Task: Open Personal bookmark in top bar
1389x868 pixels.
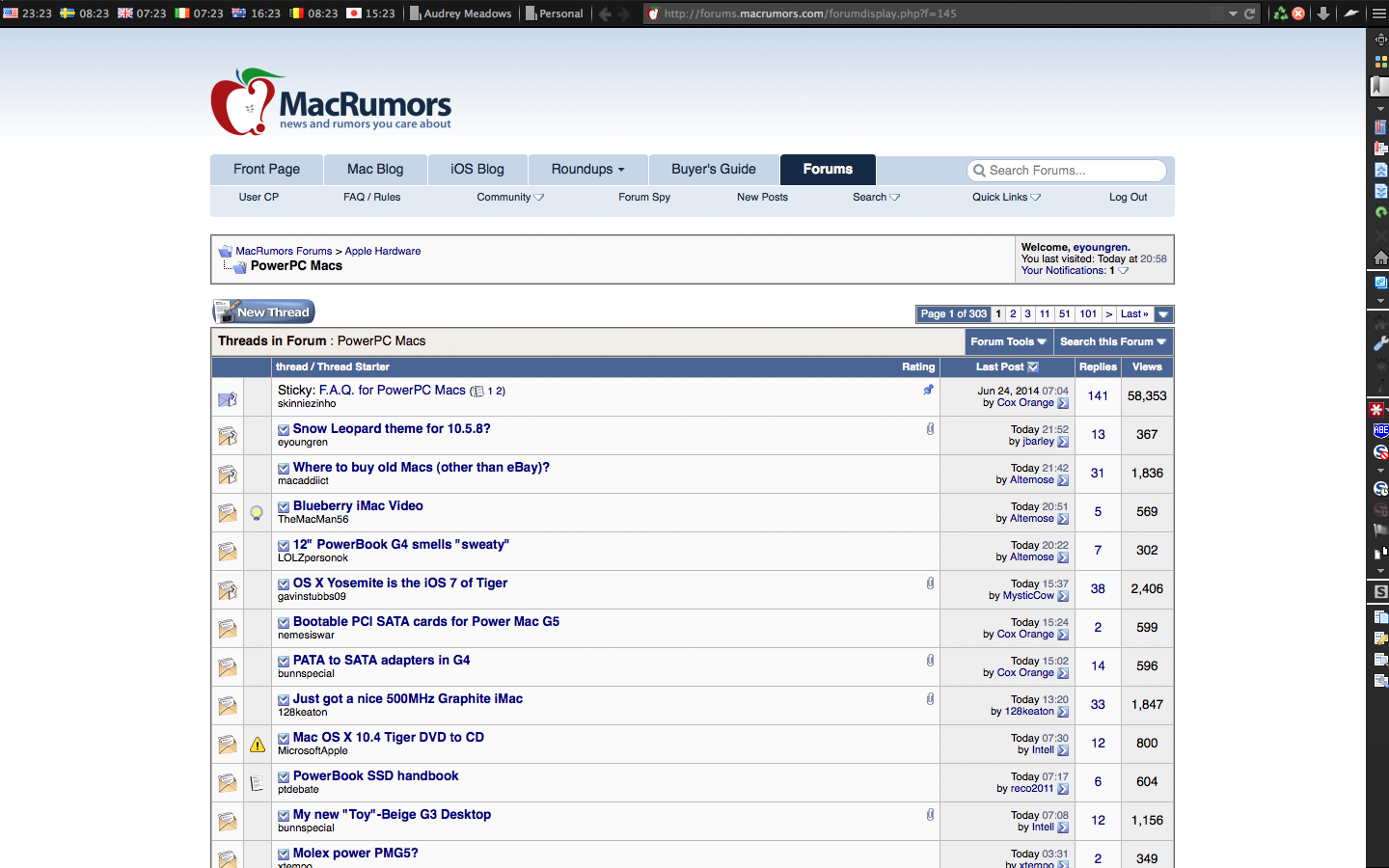Action: [555, 14]
